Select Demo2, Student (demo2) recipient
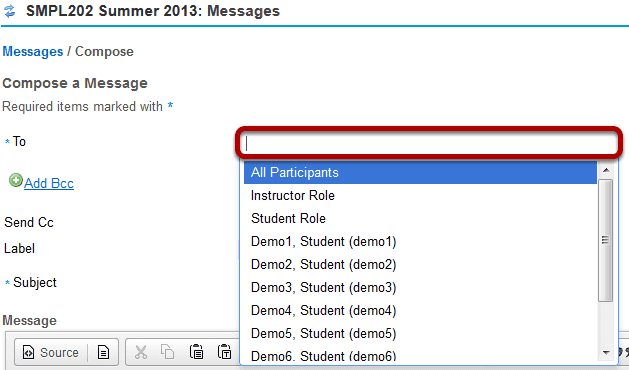 [x=420, y=264]
